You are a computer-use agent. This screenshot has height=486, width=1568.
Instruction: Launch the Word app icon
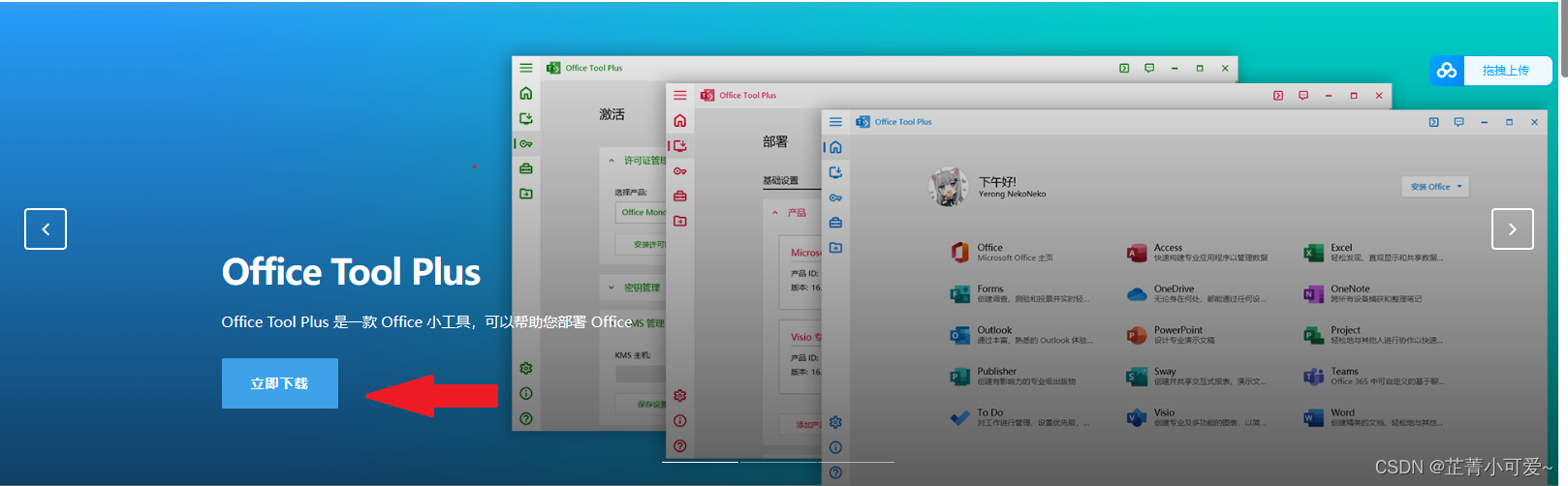(x=1313, y=417)
